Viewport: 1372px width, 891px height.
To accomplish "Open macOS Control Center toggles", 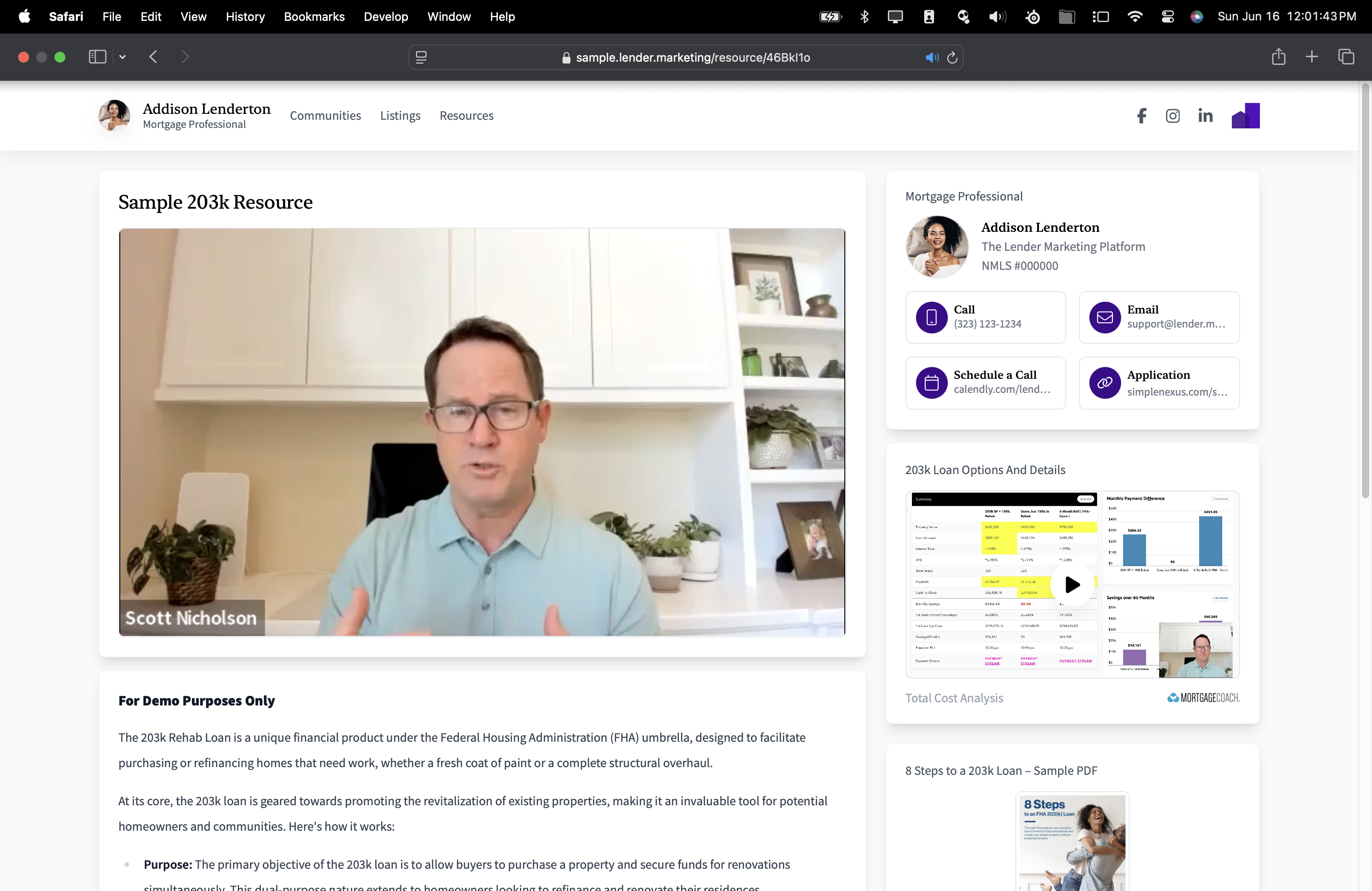I will point(1167,17).
